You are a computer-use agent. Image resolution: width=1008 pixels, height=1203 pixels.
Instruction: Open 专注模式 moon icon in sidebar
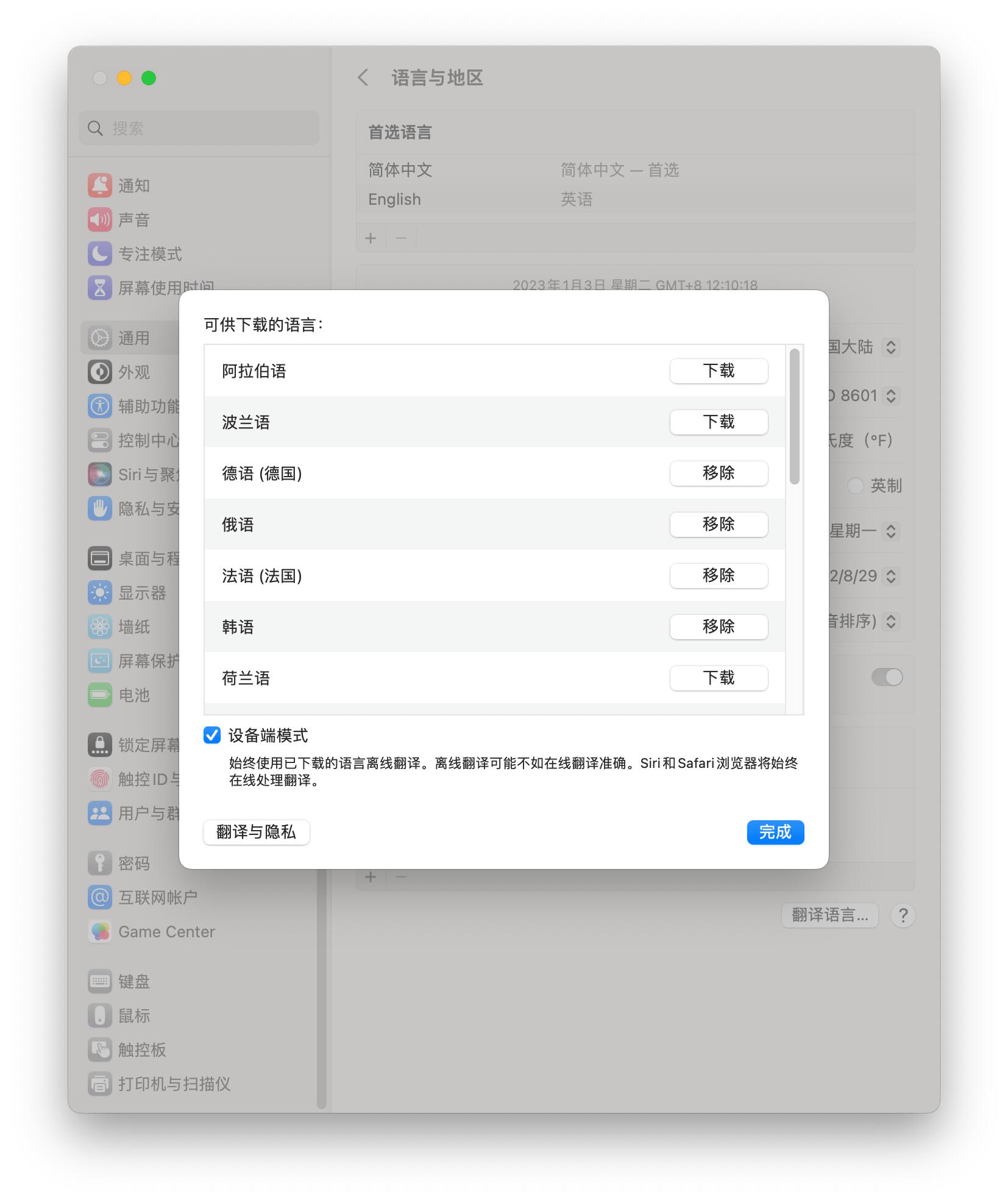[x=99, y=254]
